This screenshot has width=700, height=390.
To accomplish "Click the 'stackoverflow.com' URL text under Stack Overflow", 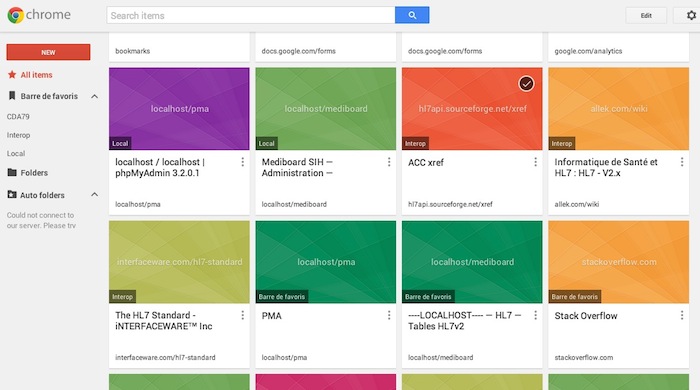I will coord(583,357).
